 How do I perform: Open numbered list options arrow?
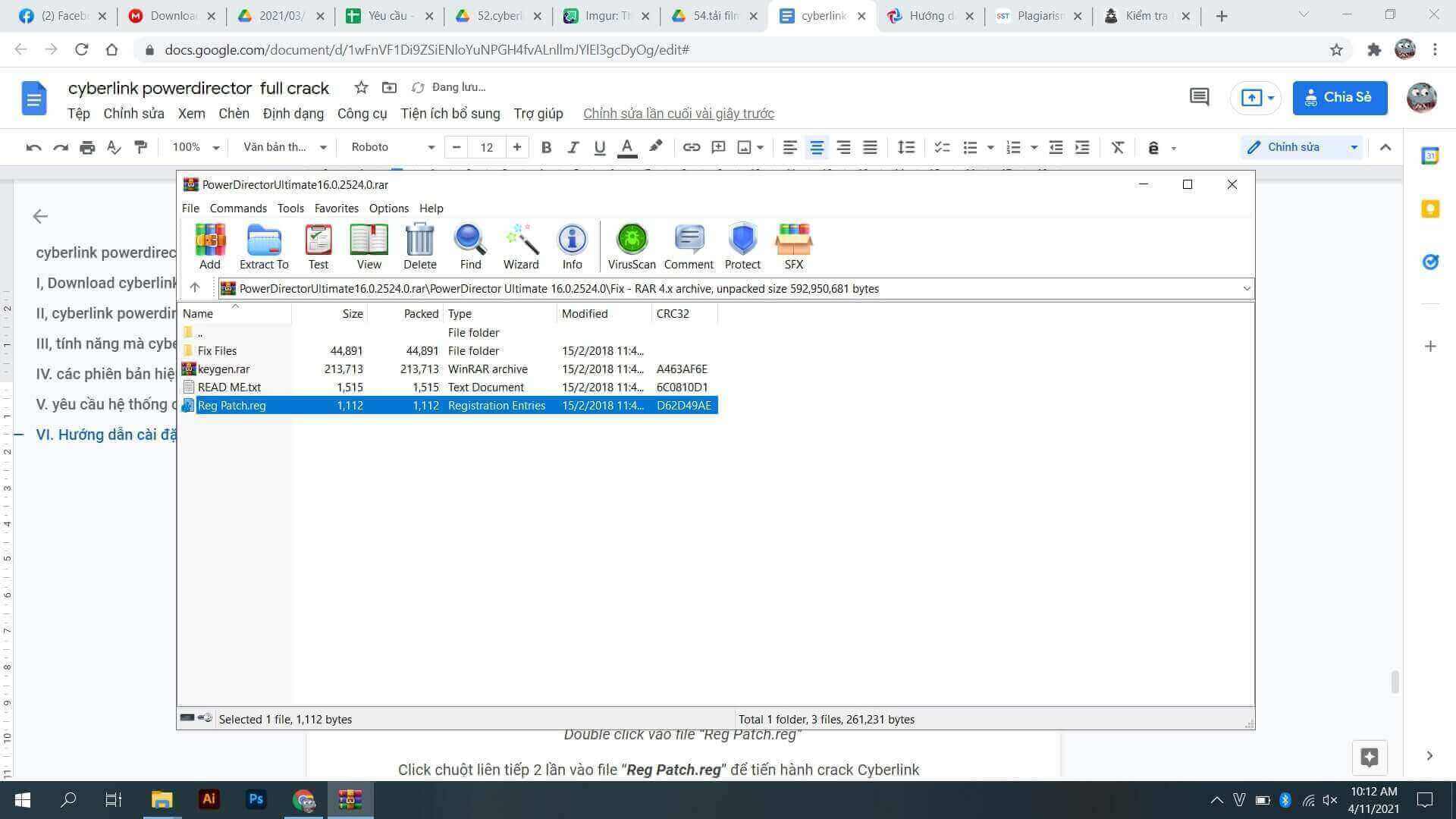(1034, 147)
